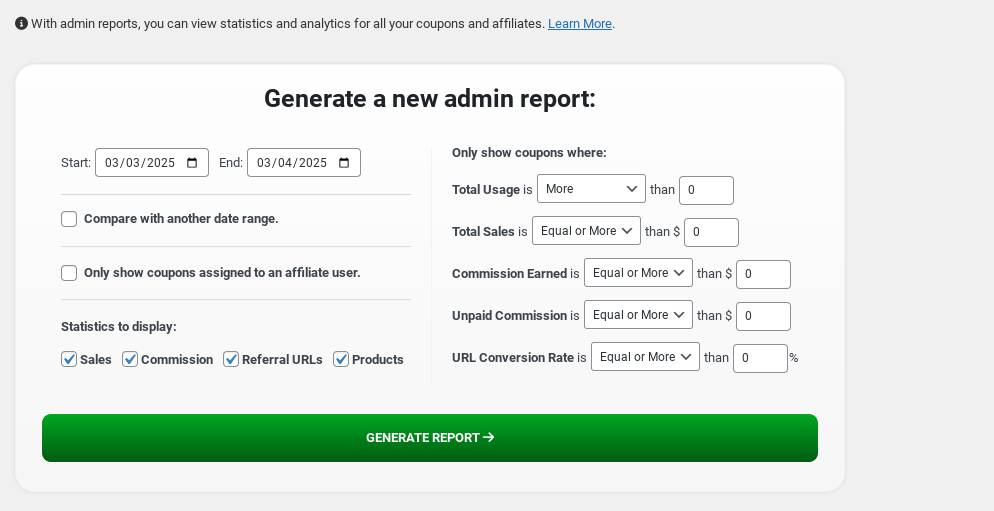Click the info icon beside admin reports text

click(22, 23)
